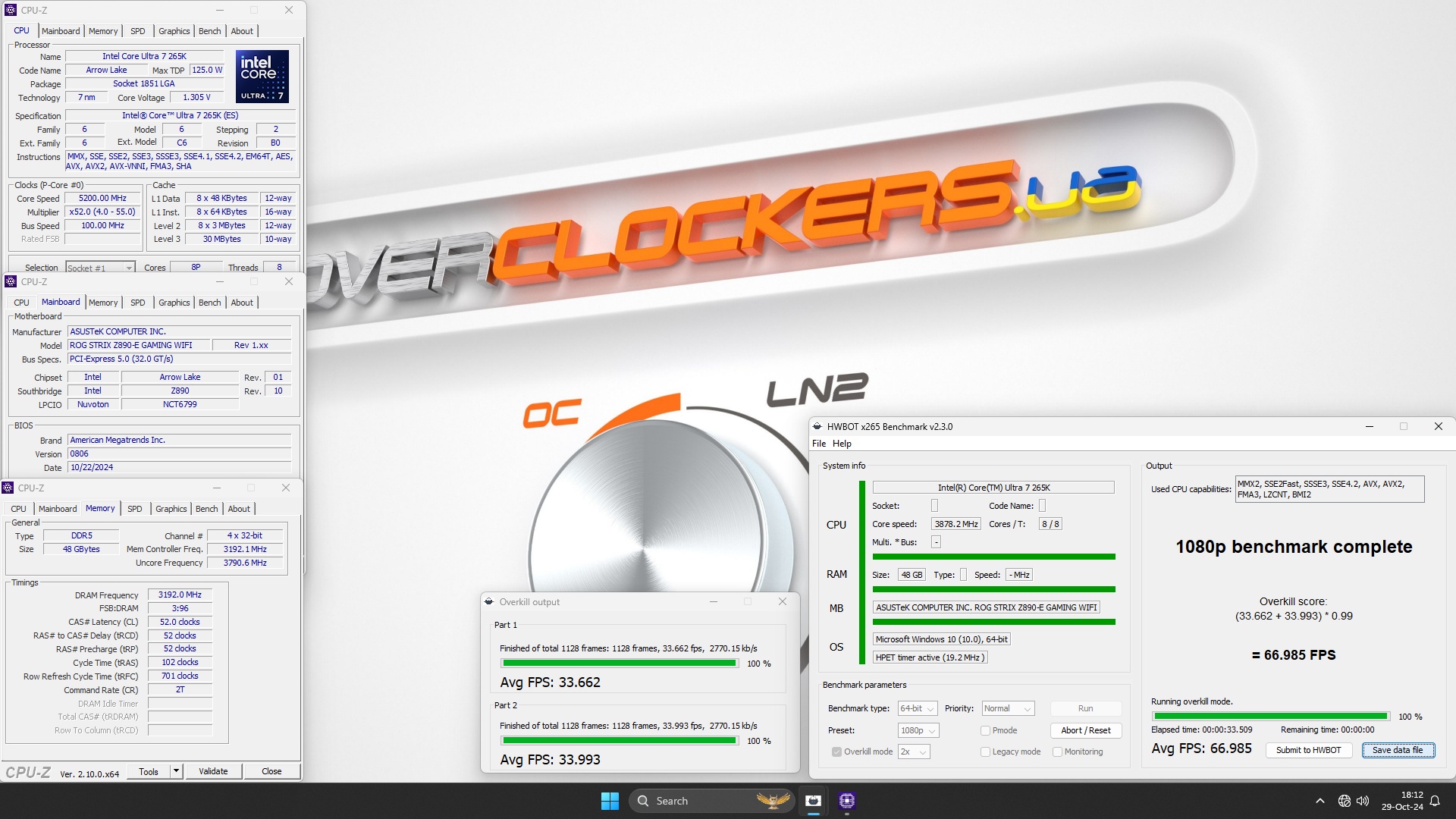The image size is (1456, 819).
Task: Open Memory tab in CPU-Z Mainboard window
Action: (103, 303)
